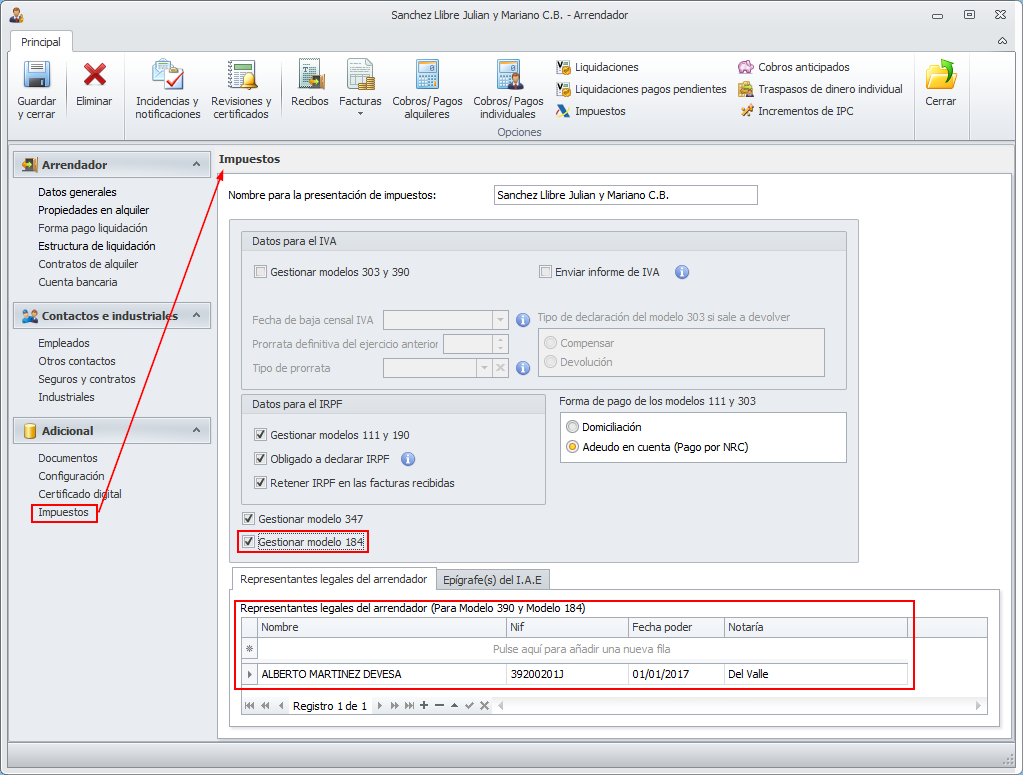The height and width of the screenshot is (775, 1023).
Task: Collapse the Adicional sidebar section
Action: (x=196, y=431)
